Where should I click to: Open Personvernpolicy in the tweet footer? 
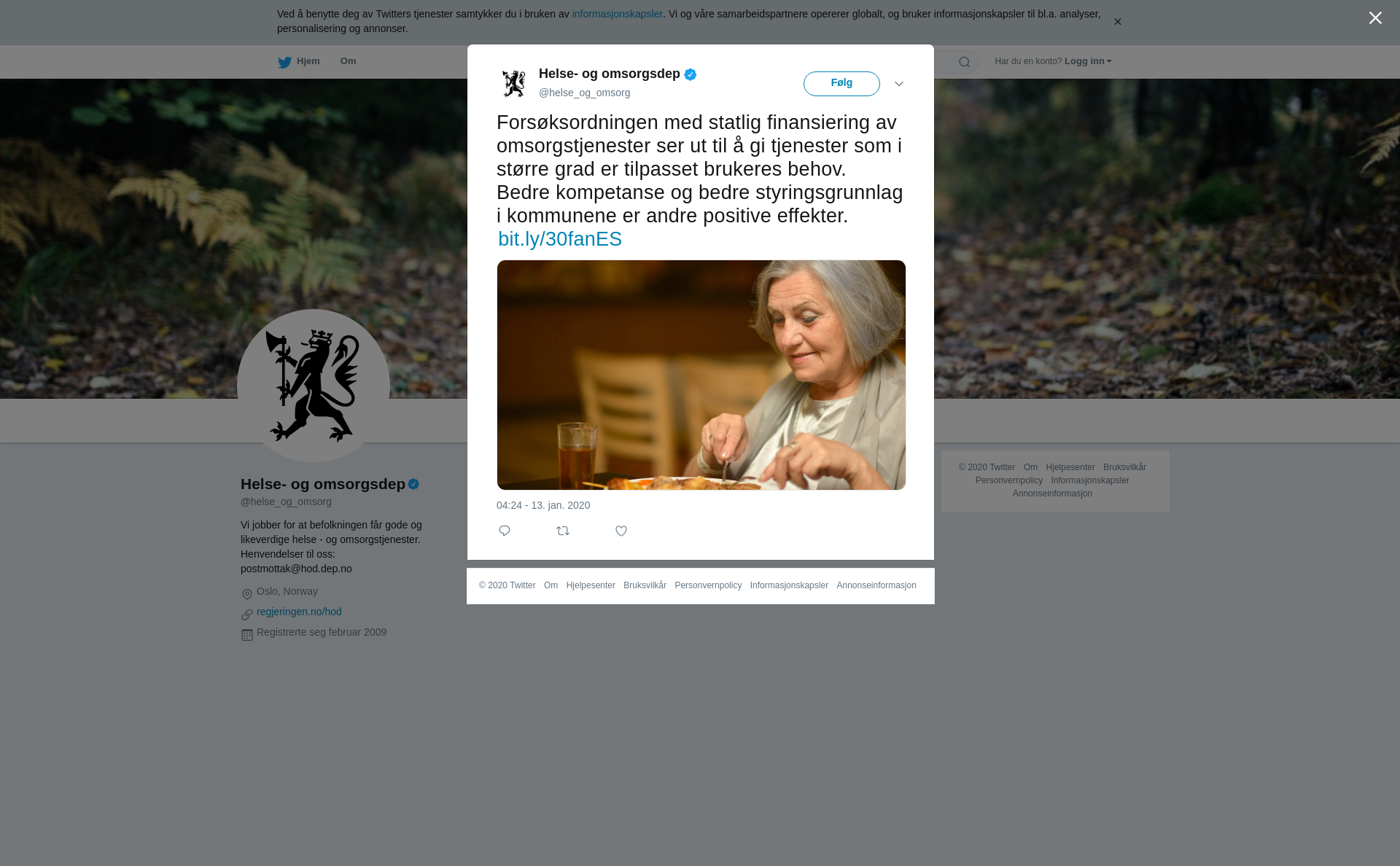tap(708, 585)
